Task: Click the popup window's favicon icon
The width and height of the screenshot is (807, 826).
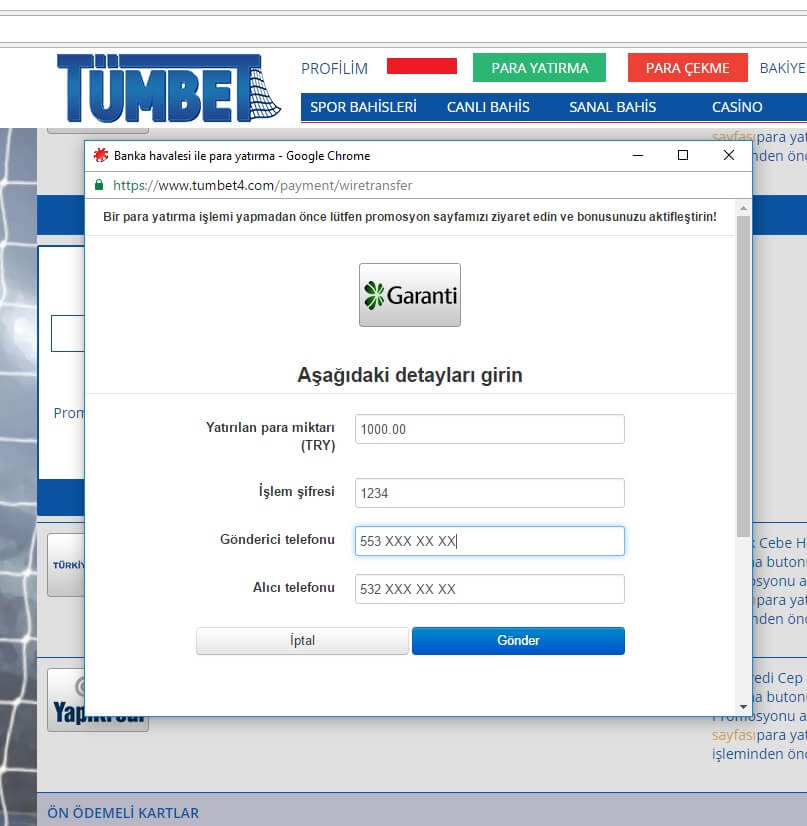Action: click(x=99, y=156)
